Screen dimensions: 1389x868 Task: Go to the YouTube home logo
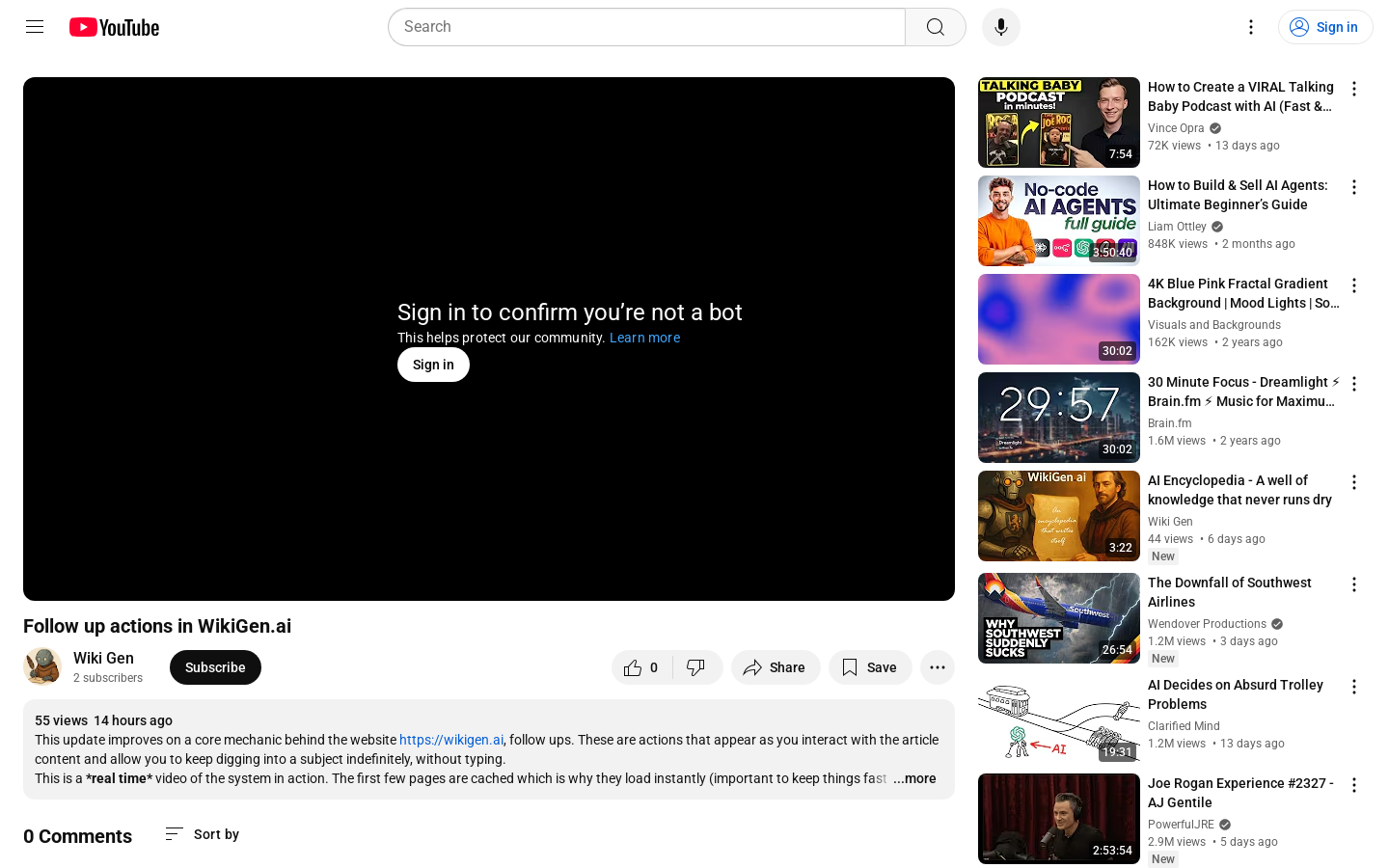point(114,27)
